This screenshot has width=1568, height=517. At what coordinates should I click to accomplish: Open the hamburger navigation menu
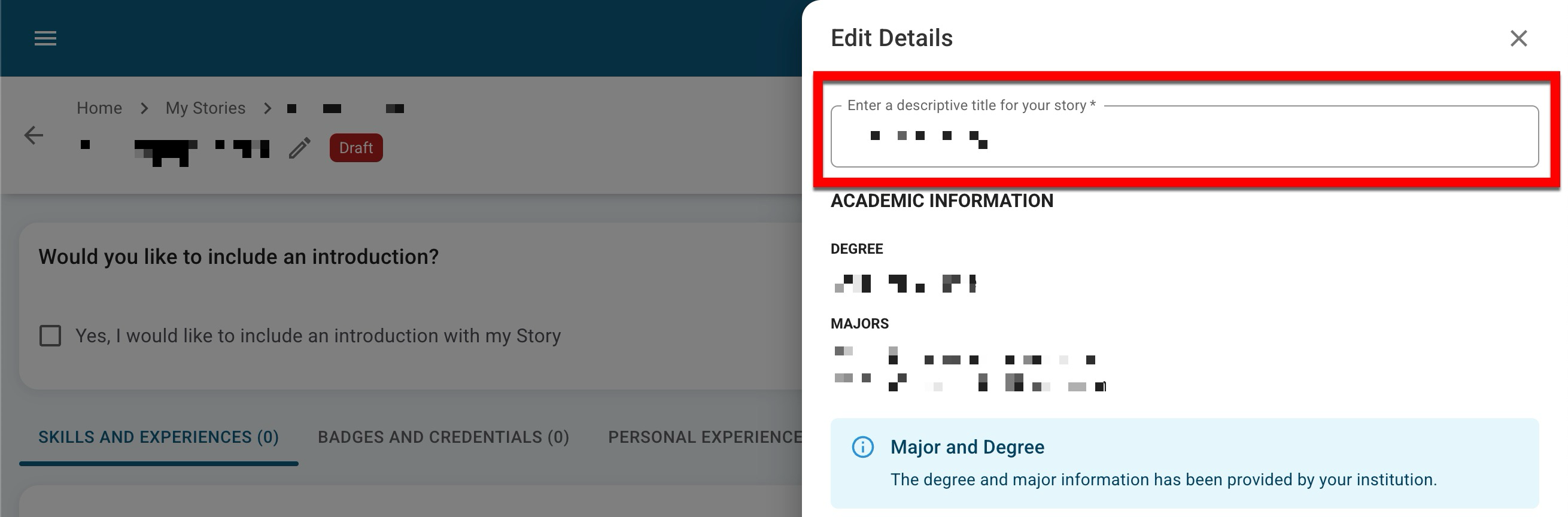pyautogui.click(x=45, y=38)
